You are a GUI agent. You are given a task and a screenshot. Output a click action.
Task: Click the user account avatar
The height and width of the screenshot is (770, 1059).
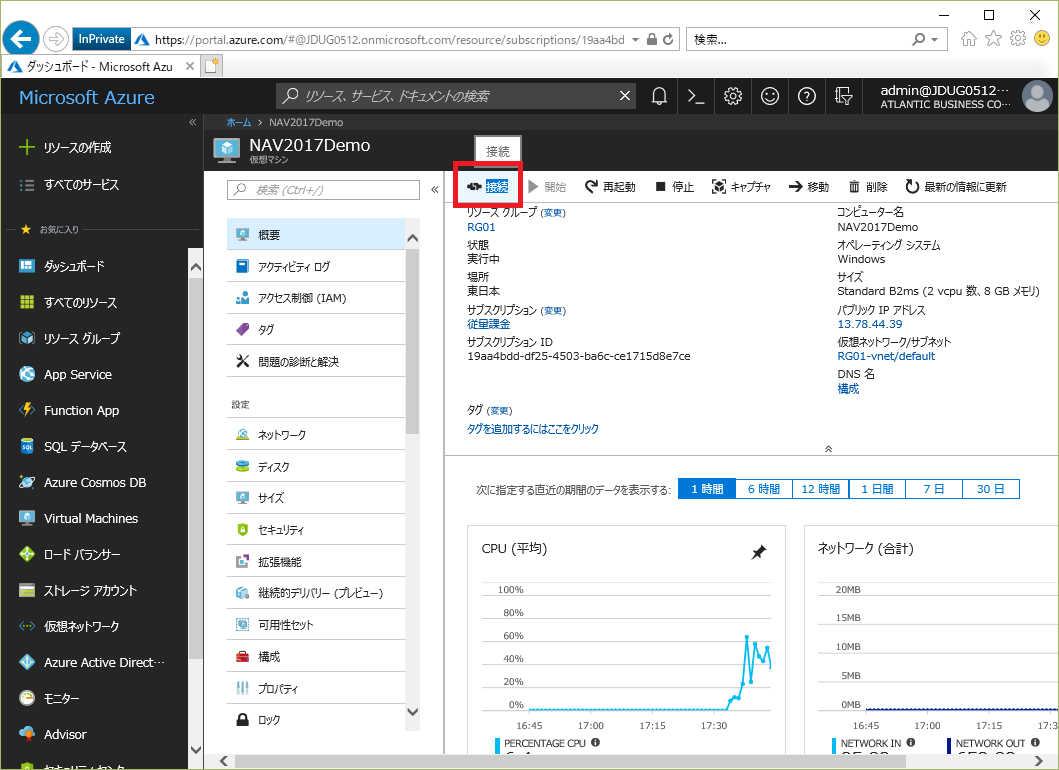[1037, 97]
